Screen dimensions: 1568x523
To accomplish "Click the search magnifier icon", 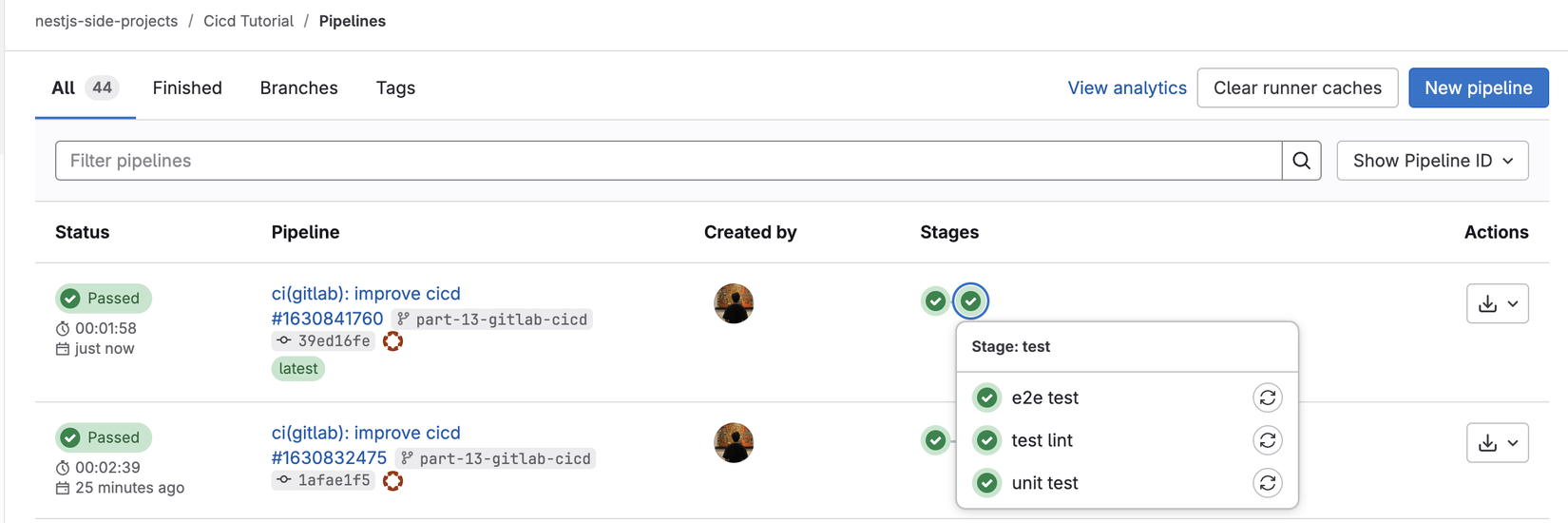I will (x=1301, y=161).
